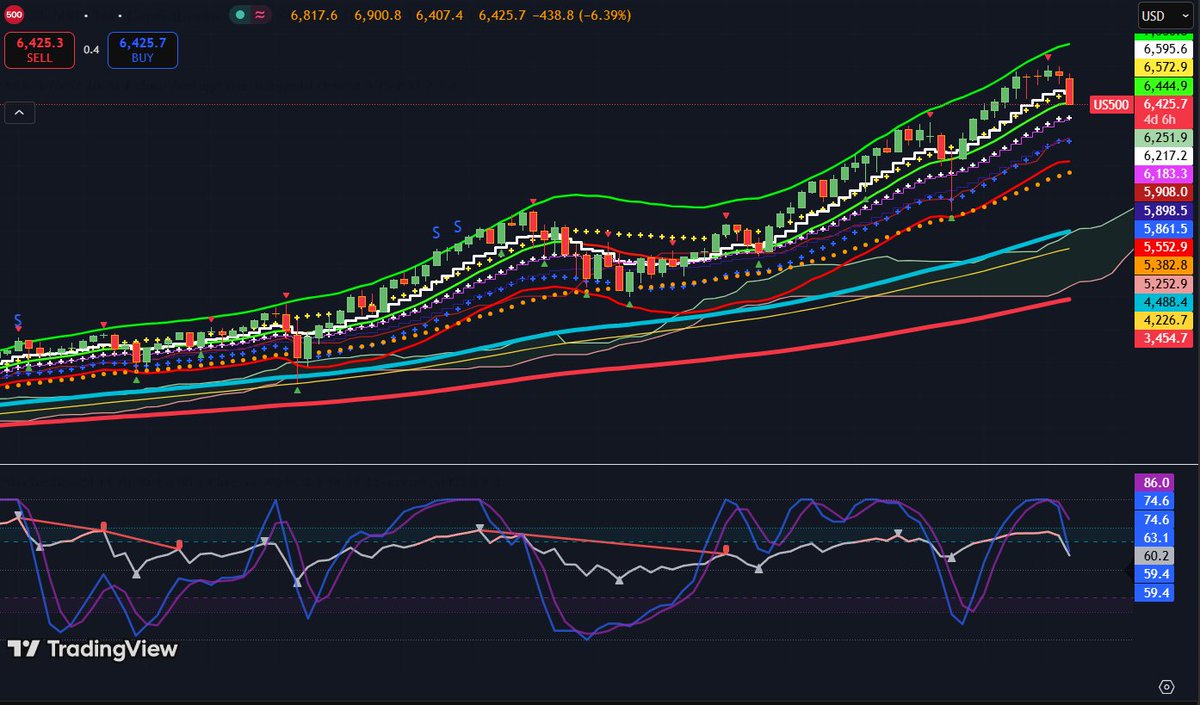Click the cyan 4,488.4 price label
Viewport: 1200px width, 705px height.
[x=1164, y=302]
